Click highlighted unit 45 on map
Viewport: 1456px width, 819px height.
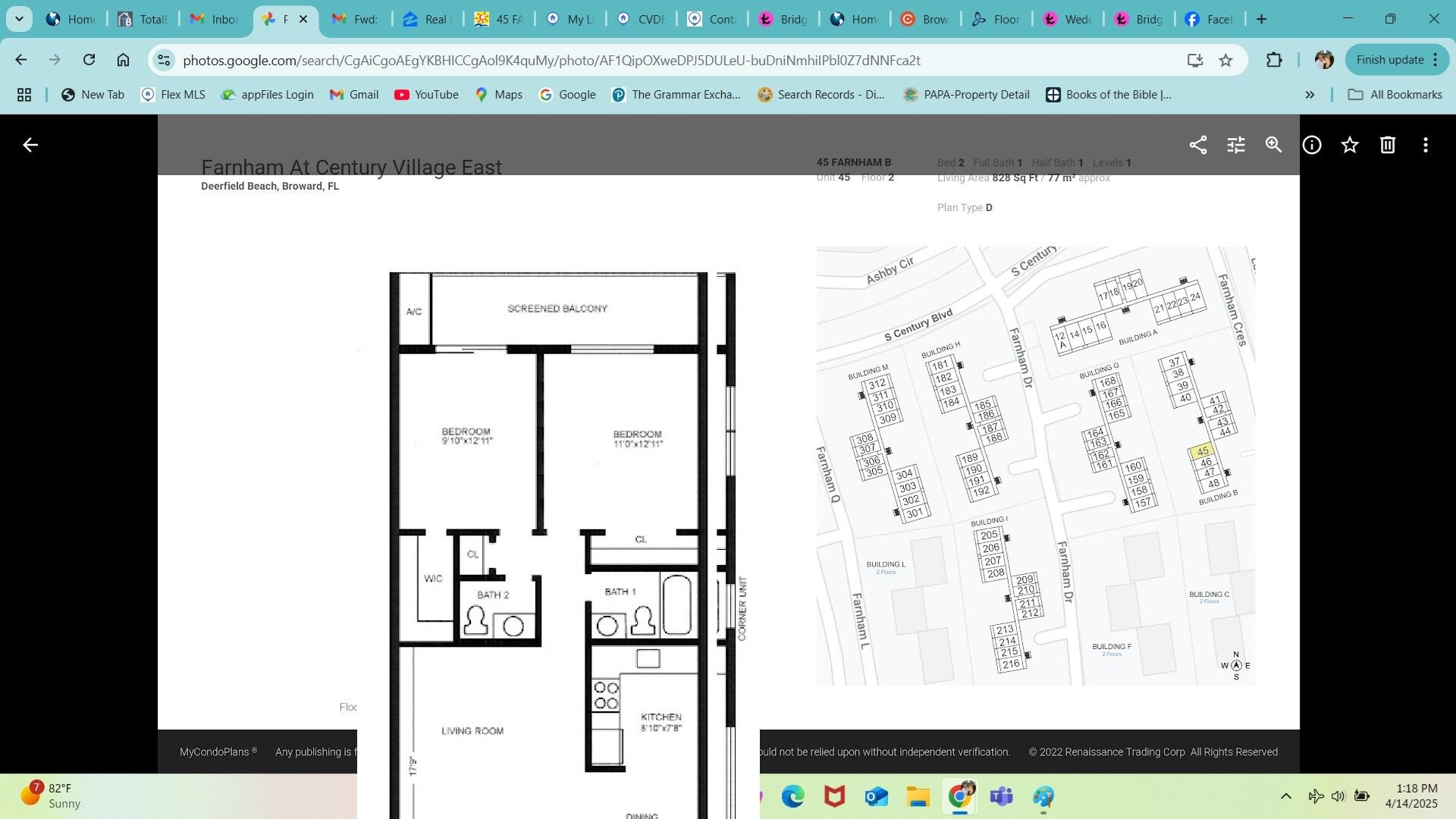pos(1202,452)
